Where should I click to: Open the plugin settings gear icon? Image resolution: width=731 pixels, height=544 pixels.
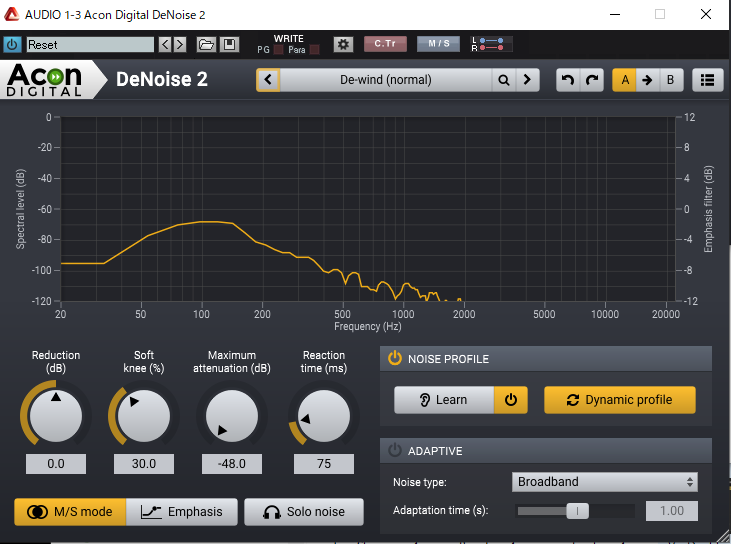pos(343,45)
